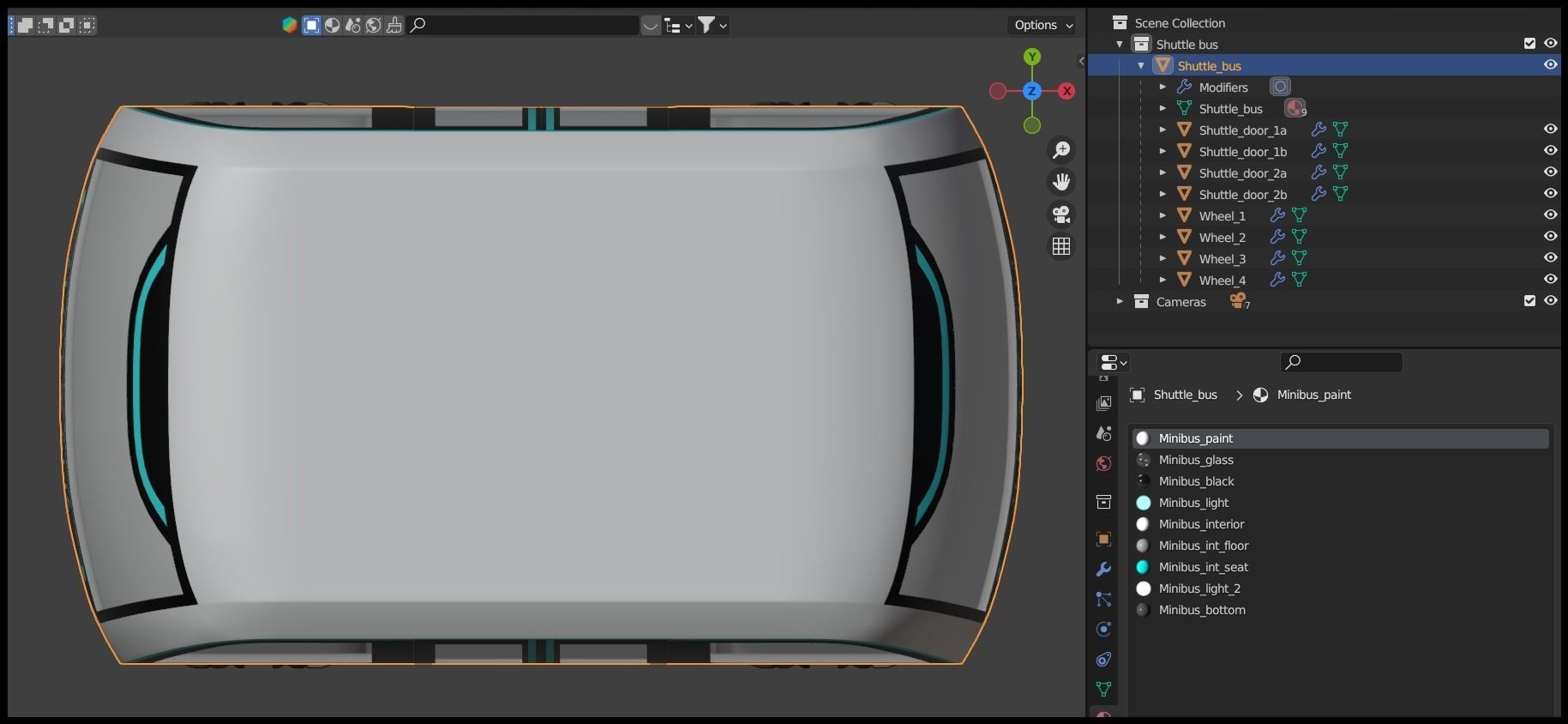Open the Physics properties tab icon

(x=1103, y=630)
